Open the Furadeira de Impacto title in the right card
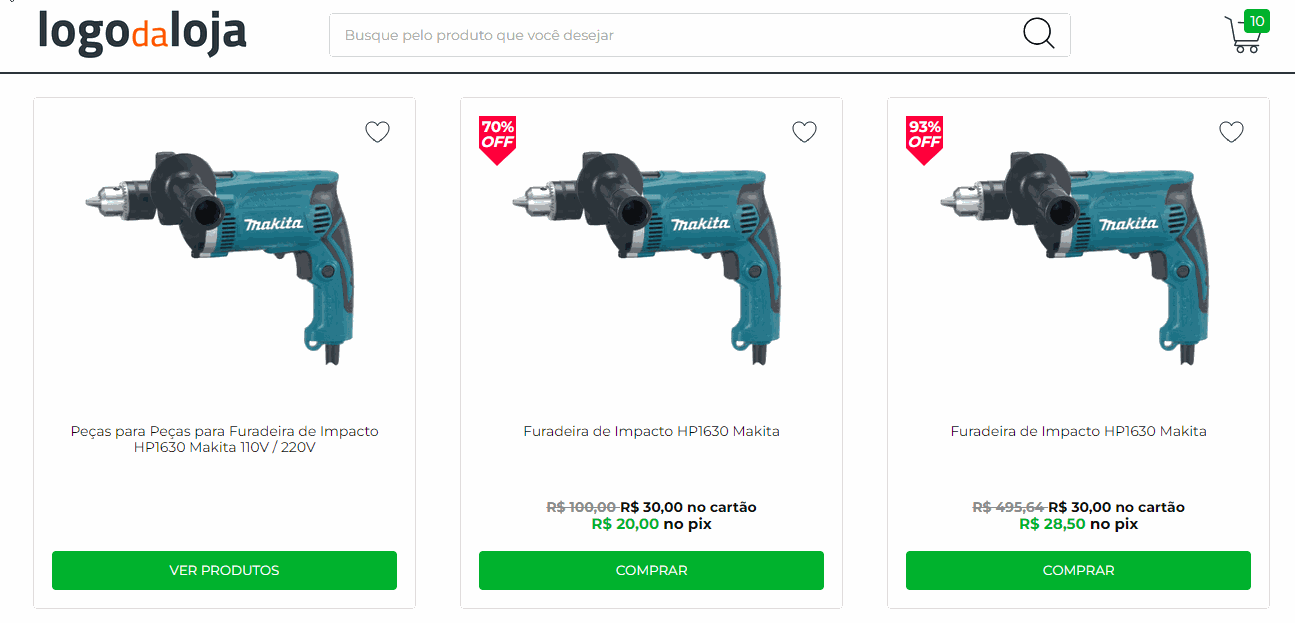The width and height of the screenshot is (1295, 623). pos(1078,431)
